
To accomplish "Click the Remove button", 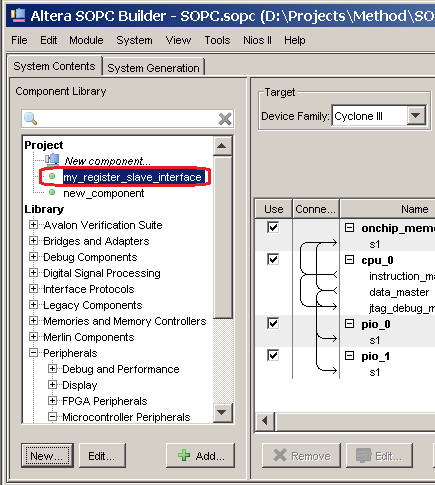I will tap(301, 455).
